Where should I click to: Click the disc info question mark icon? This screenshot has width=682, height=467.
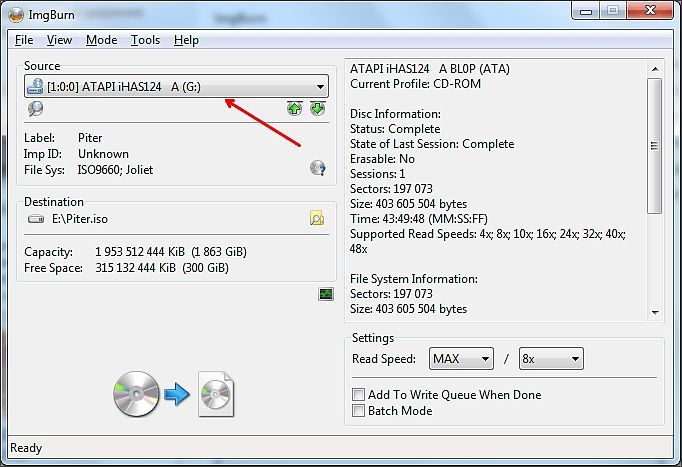tap(318, 168)
